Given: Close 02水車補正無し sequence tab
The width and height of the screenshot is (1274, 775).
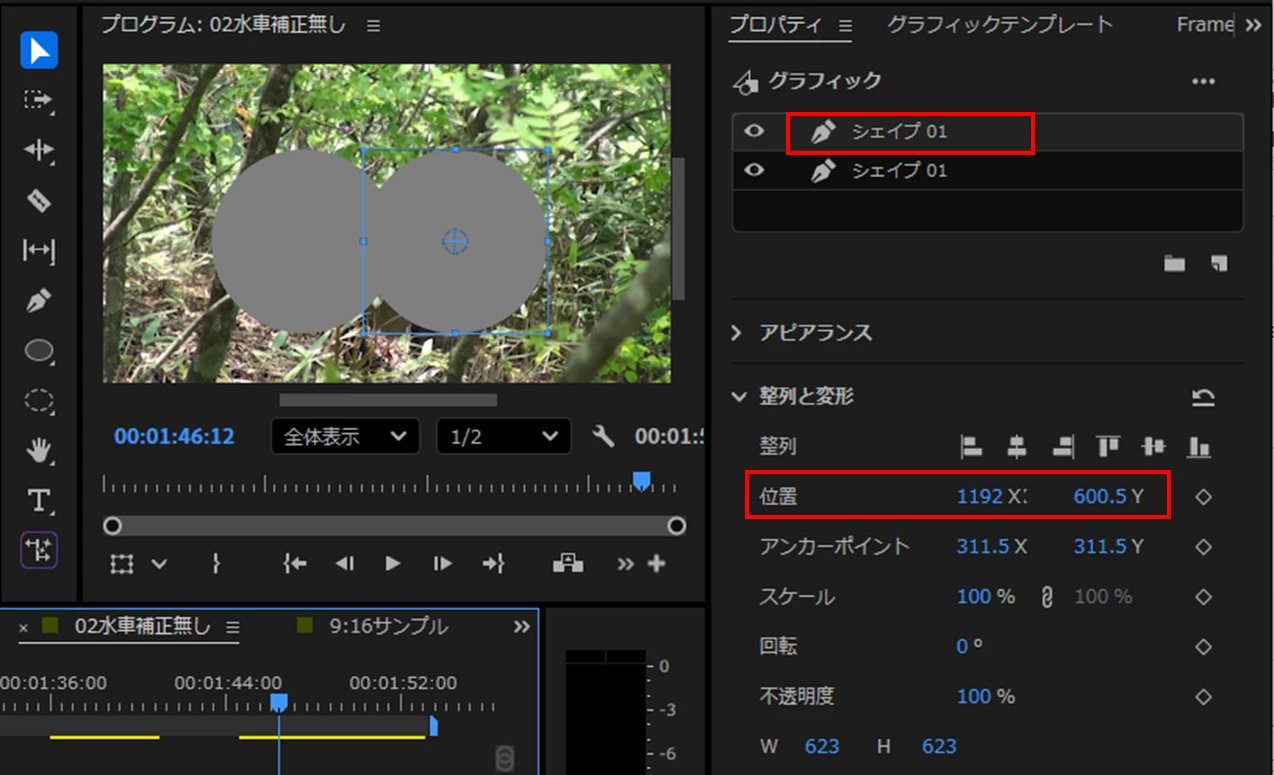Looking at the screenshot, I should [23, 628].
